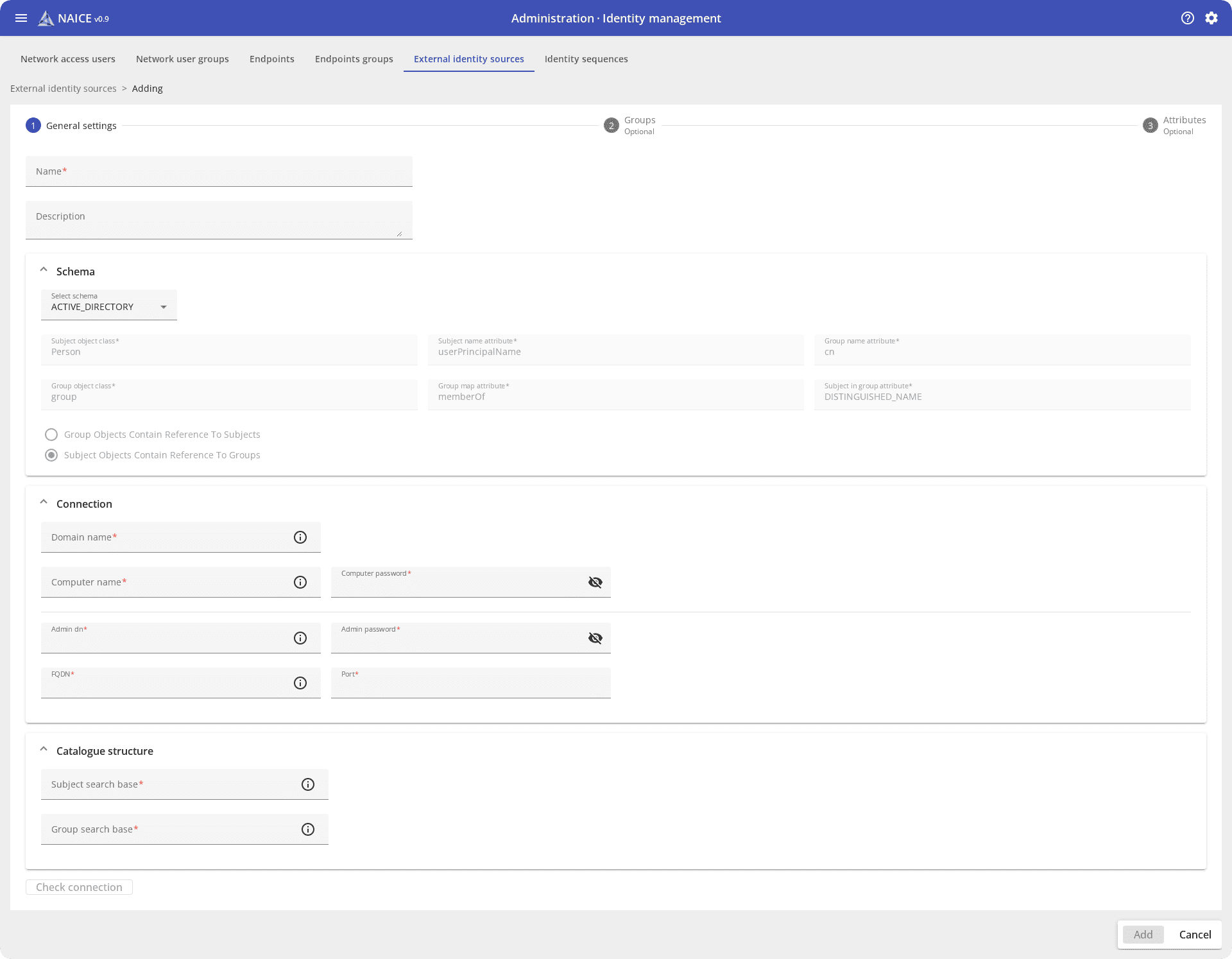The width and height of the screenshot is (1232, 959).
Task: Open the settings gear icon
Action: pos(1211,18)
